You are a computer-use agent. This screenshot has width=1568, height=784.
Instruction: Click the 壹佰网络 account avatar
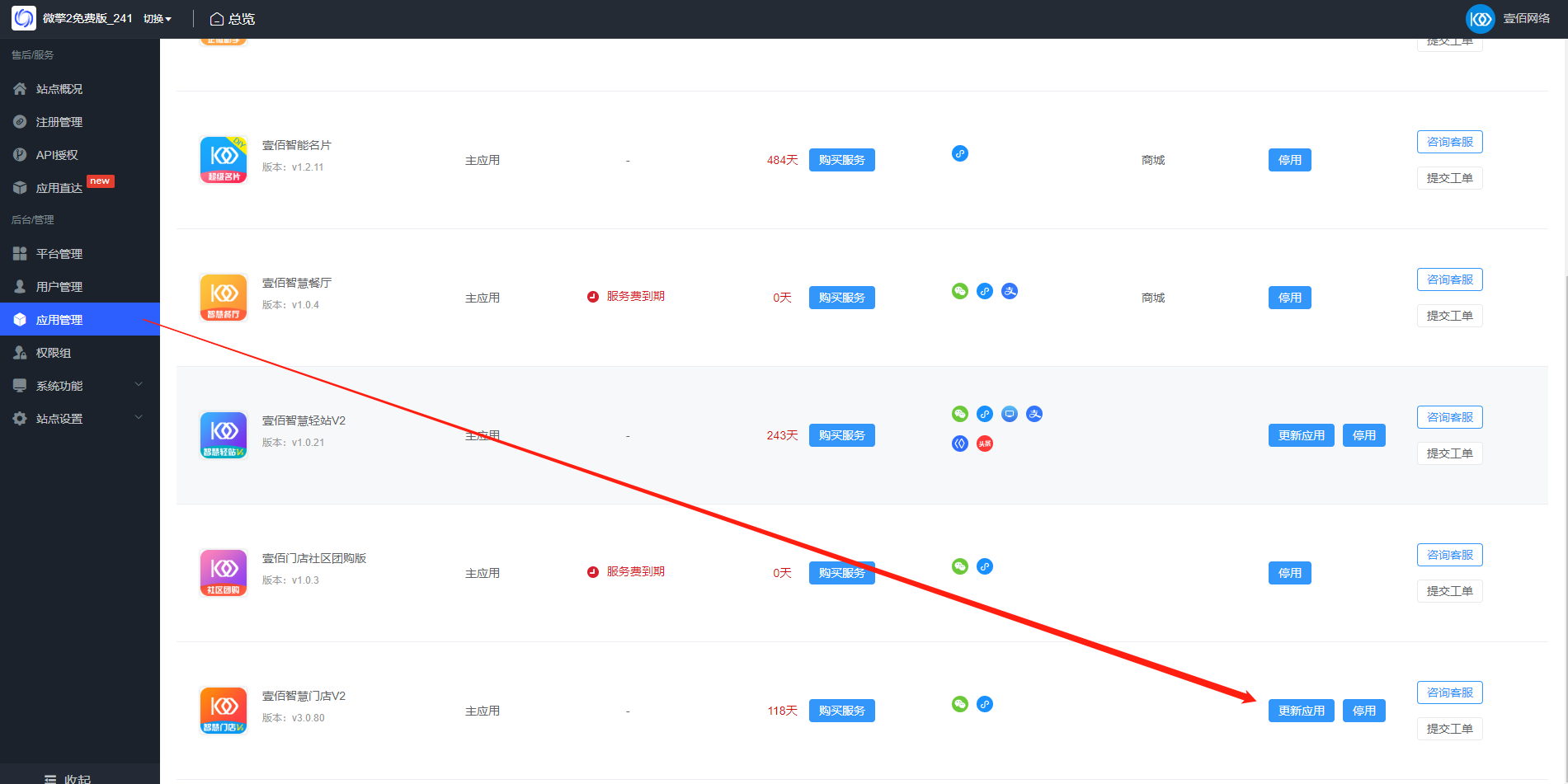pyautogui.click(x=1480, y=18)
